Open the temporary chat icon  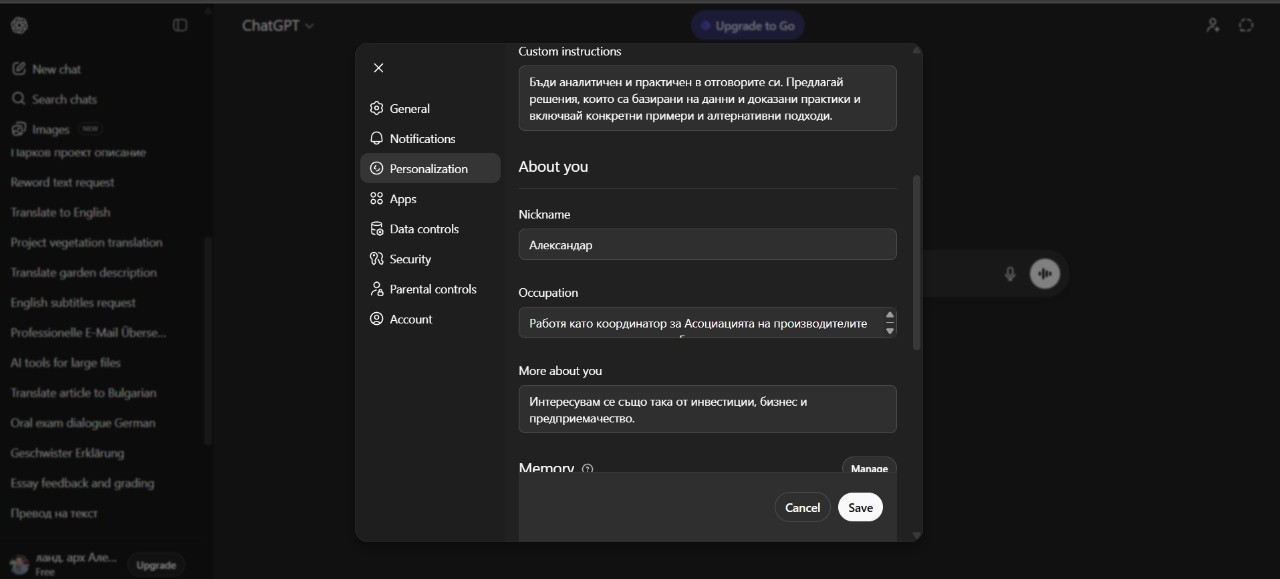tap(1246, 25)
